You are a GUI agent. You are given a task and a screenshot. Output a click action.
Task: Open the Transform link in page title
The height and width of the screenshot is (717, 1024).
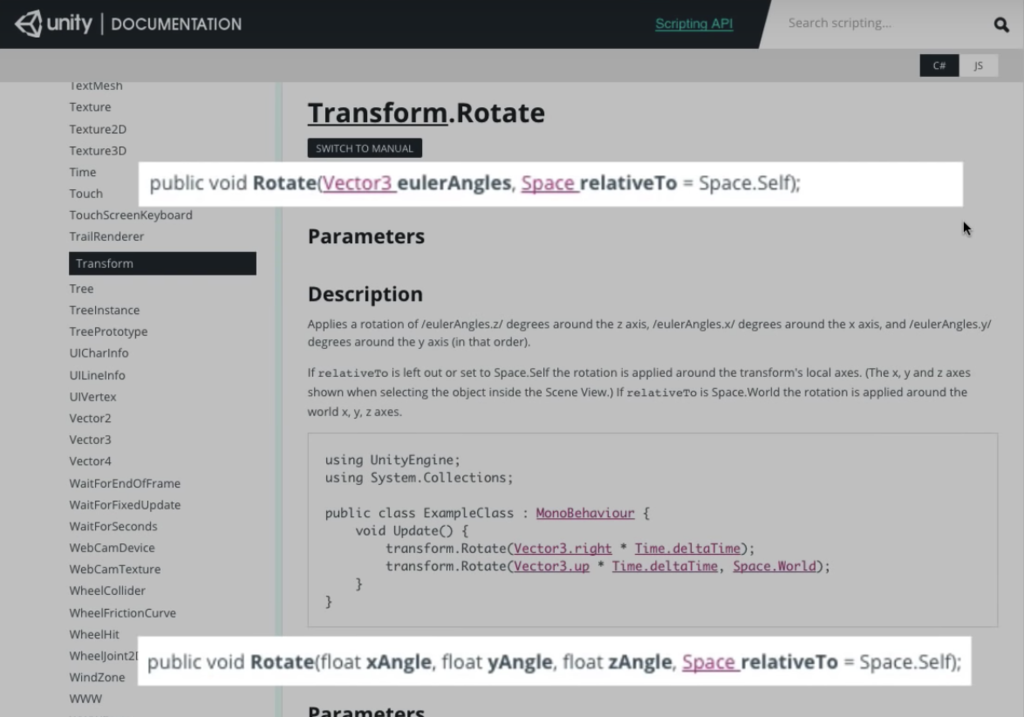[377, 113]
